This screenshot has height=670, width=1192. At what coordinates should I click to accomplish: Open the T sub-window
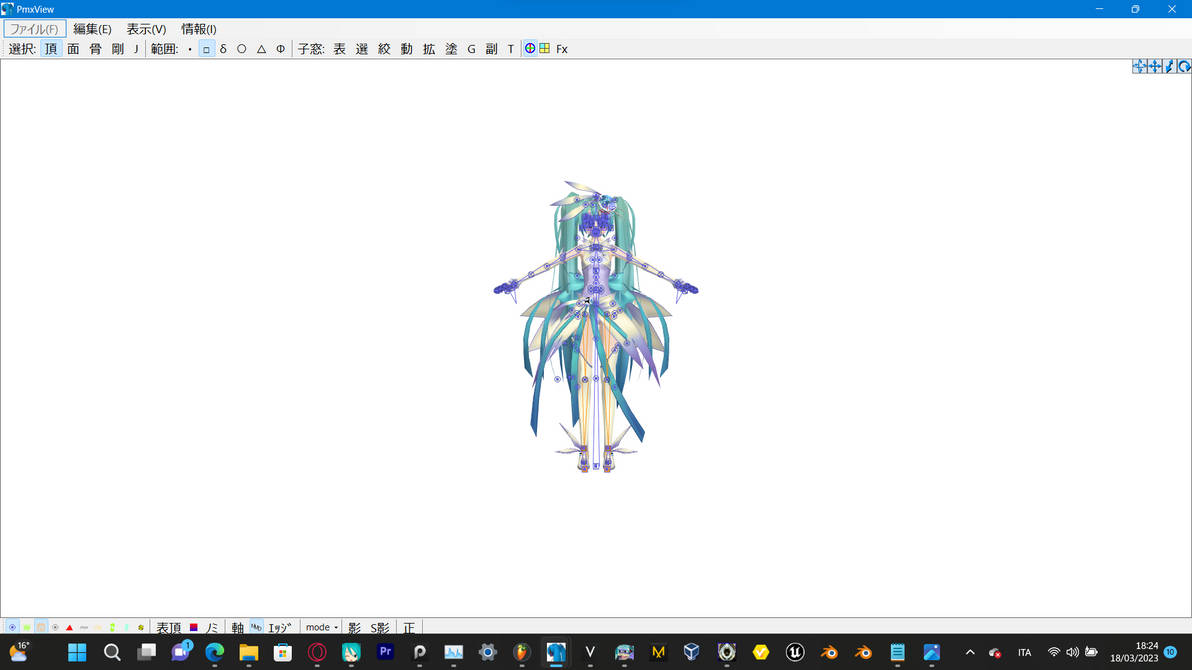511,49
